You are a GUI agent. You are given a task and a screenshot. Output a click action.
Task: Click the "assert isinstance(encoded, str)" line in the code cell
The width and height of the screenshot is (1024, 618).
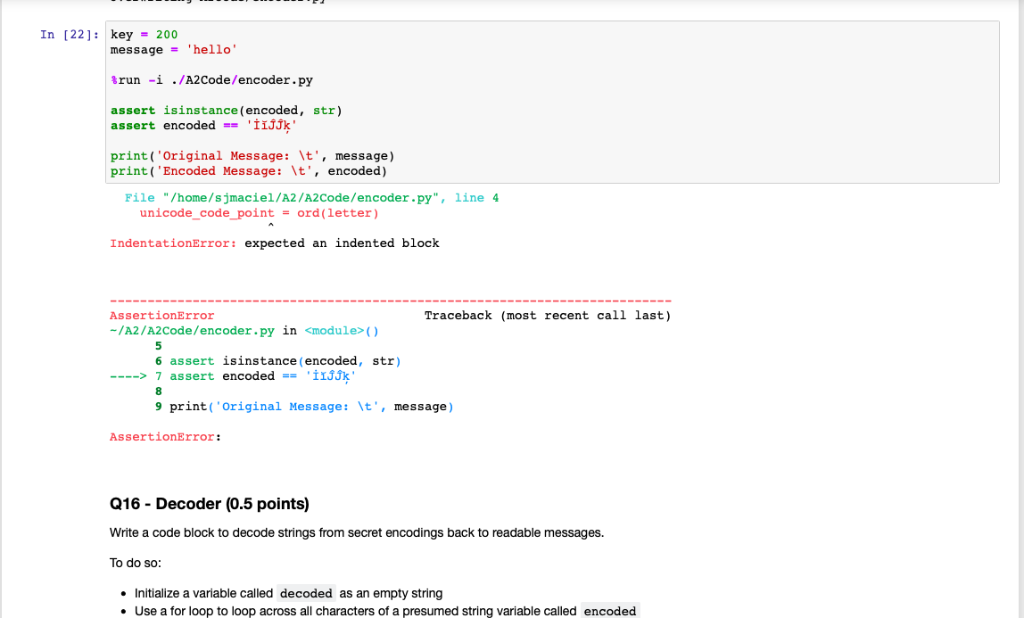(x=226, y=110)
